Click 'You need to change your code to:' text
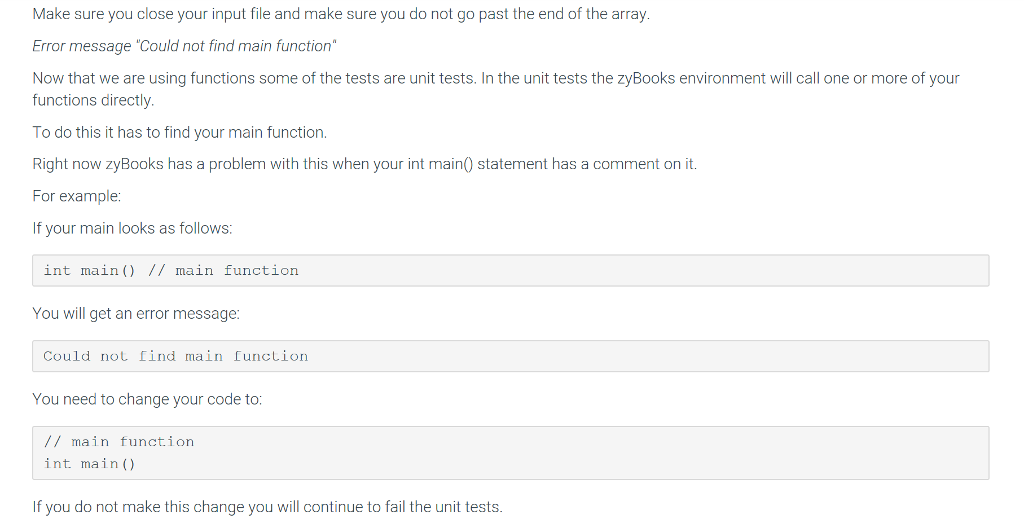Viewport: 1024px width, 519px height. (147, 400)
